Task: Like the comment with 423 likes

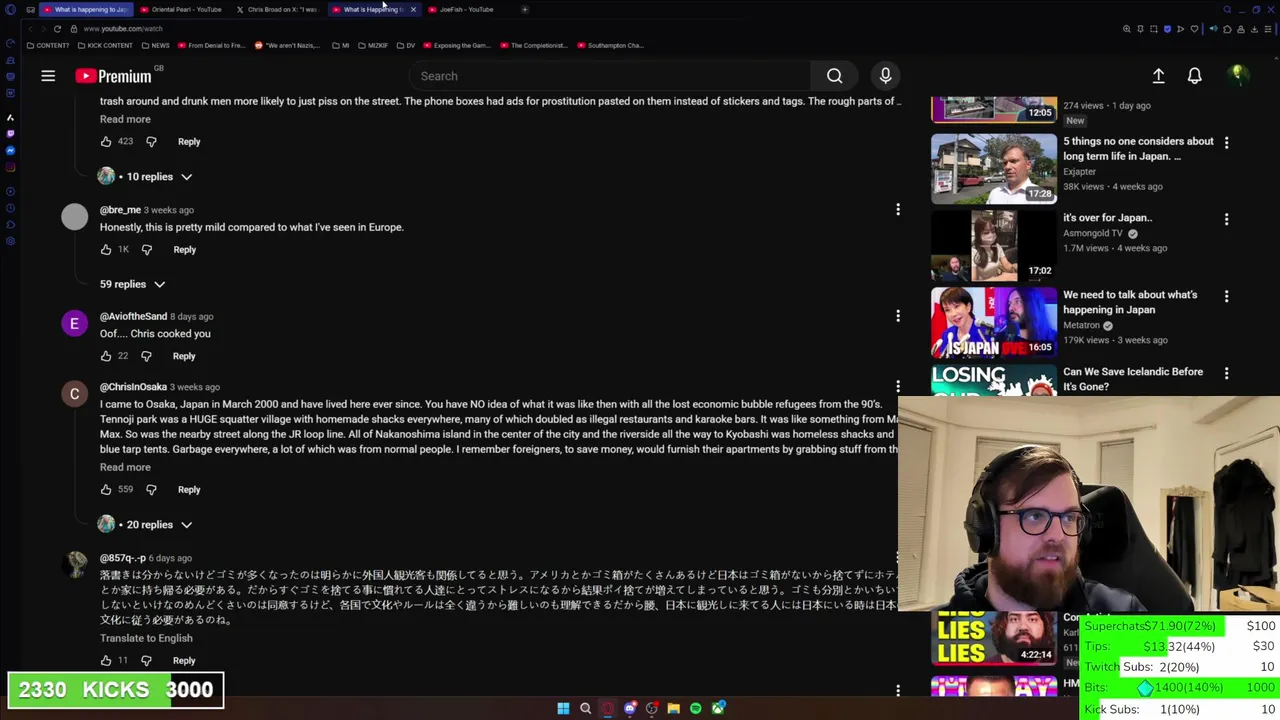Action: click(x=106, y=141)
